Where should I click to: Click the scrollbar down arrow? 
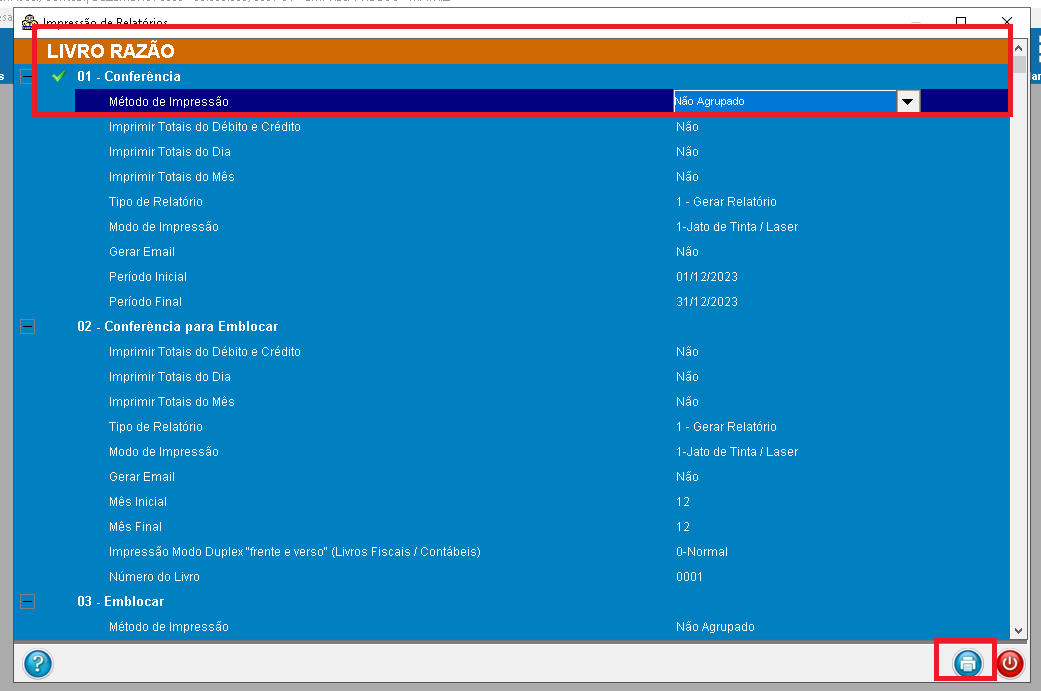[x=1018, y=631]
